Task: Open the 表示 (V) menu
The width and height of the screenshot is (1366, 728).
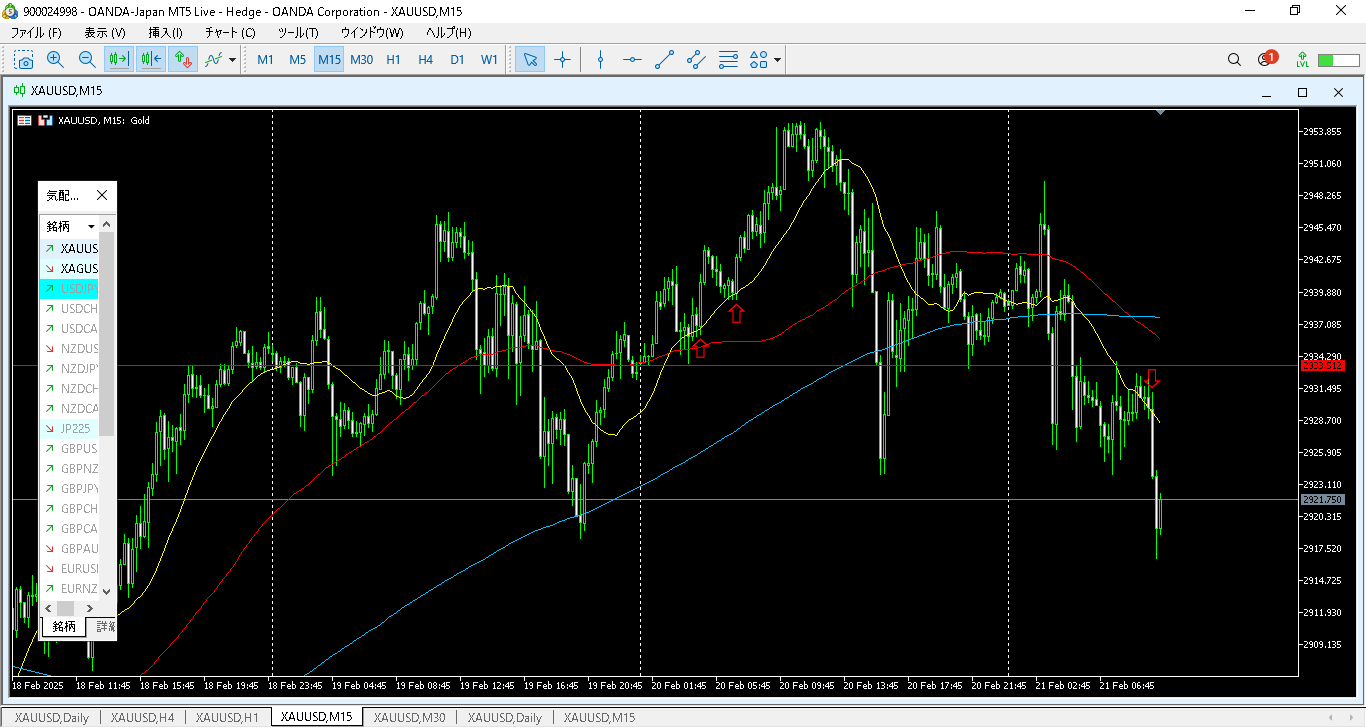Action: tap(105, 33)
